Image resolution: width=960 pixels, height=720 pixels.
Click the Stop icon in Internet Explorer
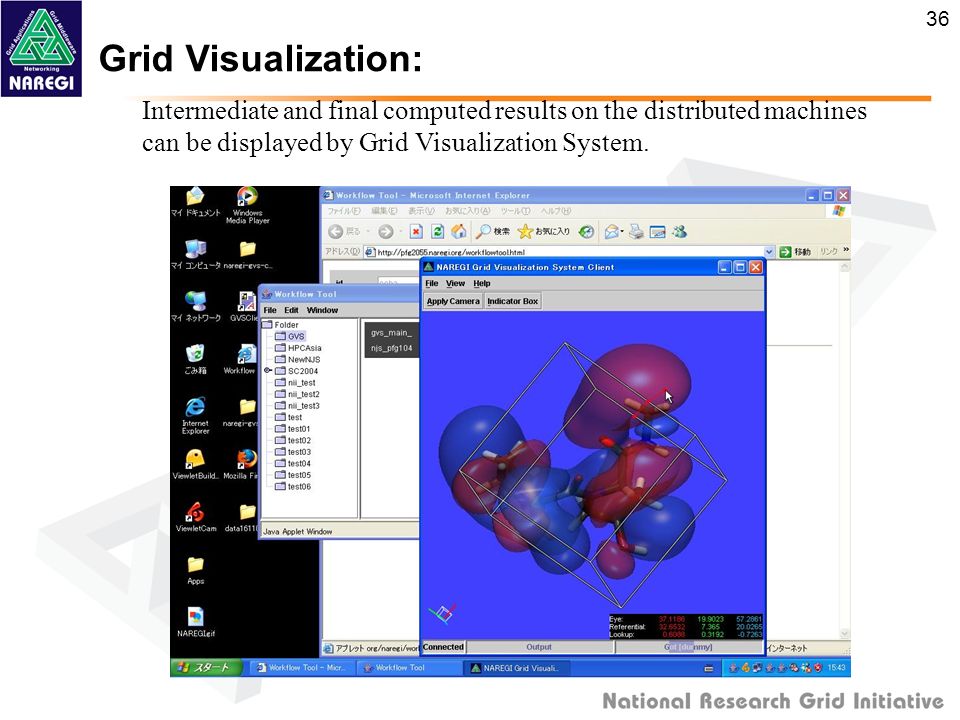[x=416, y=231]
